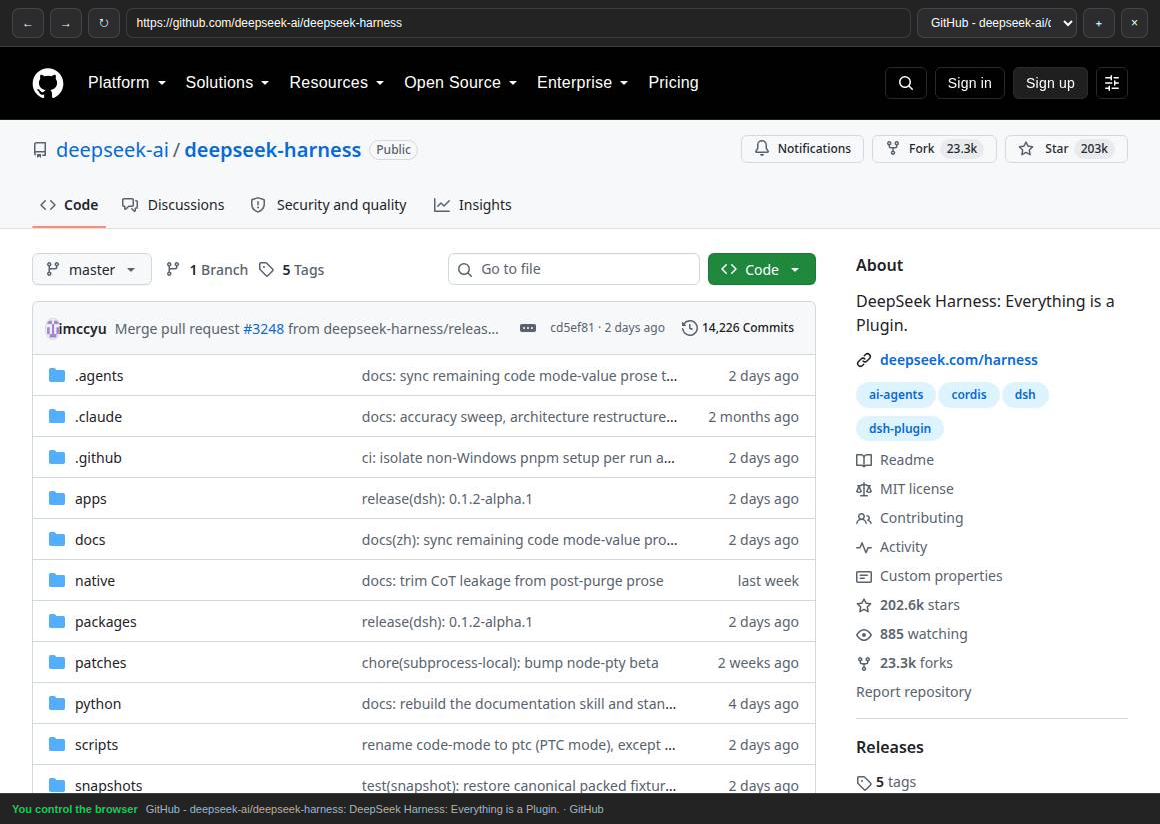The height and width of the screenshot is (824, 1160).
Task: Open a new browser tab with plus
Action: [1099, 23]
